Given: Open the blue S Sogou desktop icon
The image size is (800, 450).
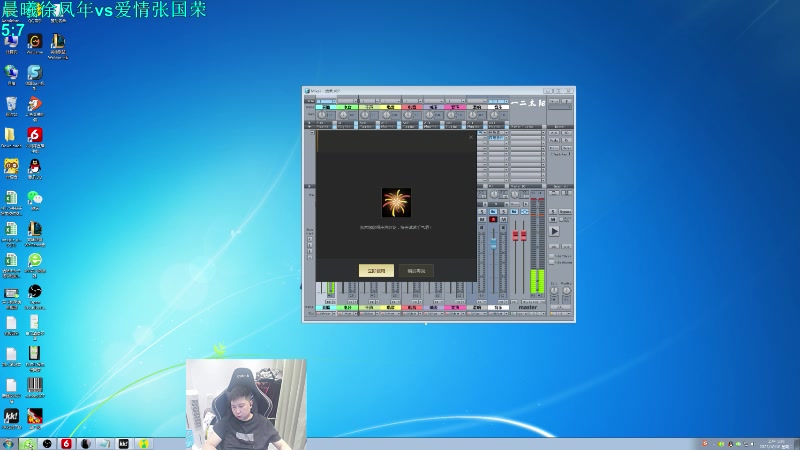Looking at the screenshot, I should pyautogui.click(x=35, y=73).
